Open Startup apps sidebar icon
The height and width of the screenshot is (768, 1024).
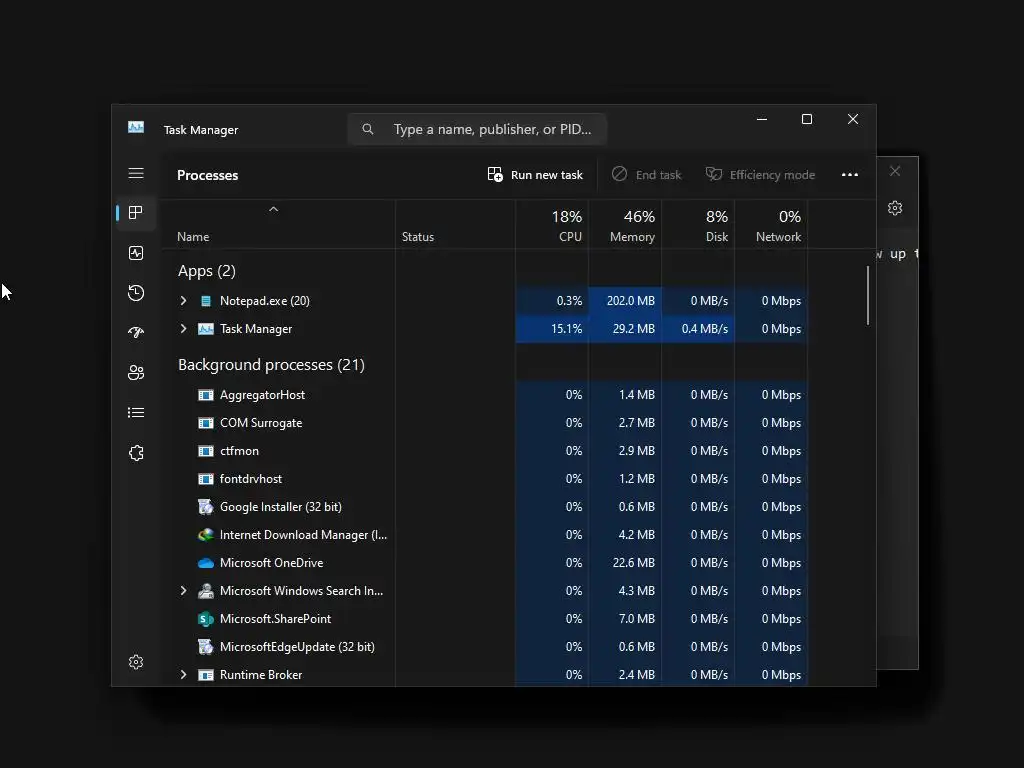136,332
